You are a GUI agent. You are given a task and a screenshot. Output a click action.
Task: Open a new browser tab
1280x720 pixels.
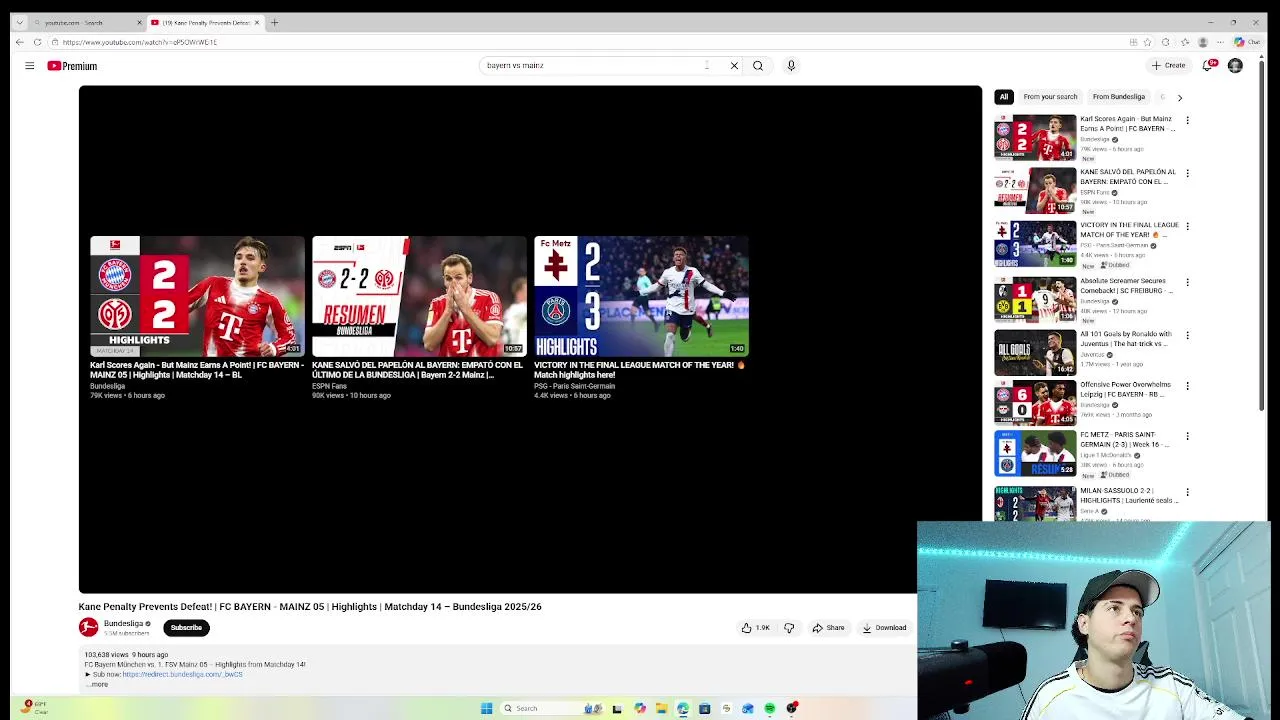coord(274,22)
